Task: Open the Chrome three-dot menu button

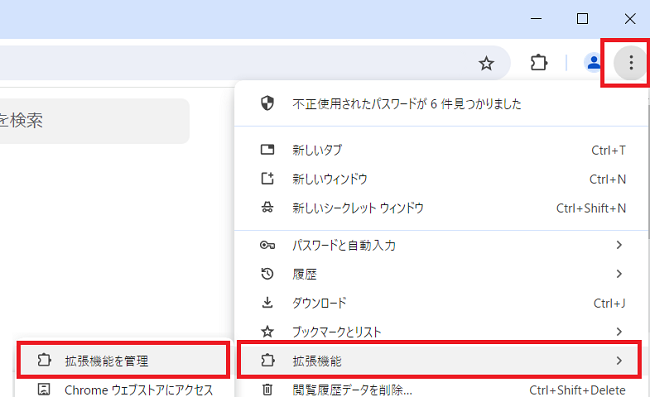Action: point(631,63)
